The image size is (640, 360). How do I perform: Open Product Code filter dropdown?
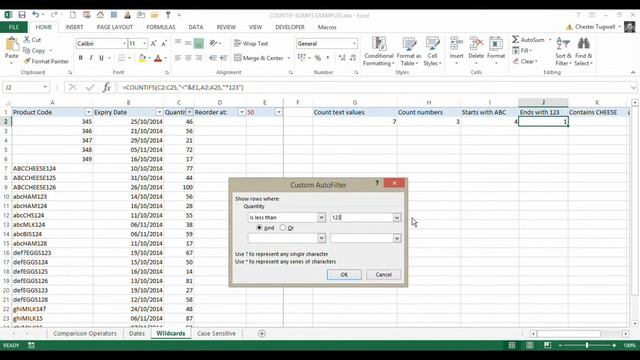pyautogui.click(x=88, y=112)
